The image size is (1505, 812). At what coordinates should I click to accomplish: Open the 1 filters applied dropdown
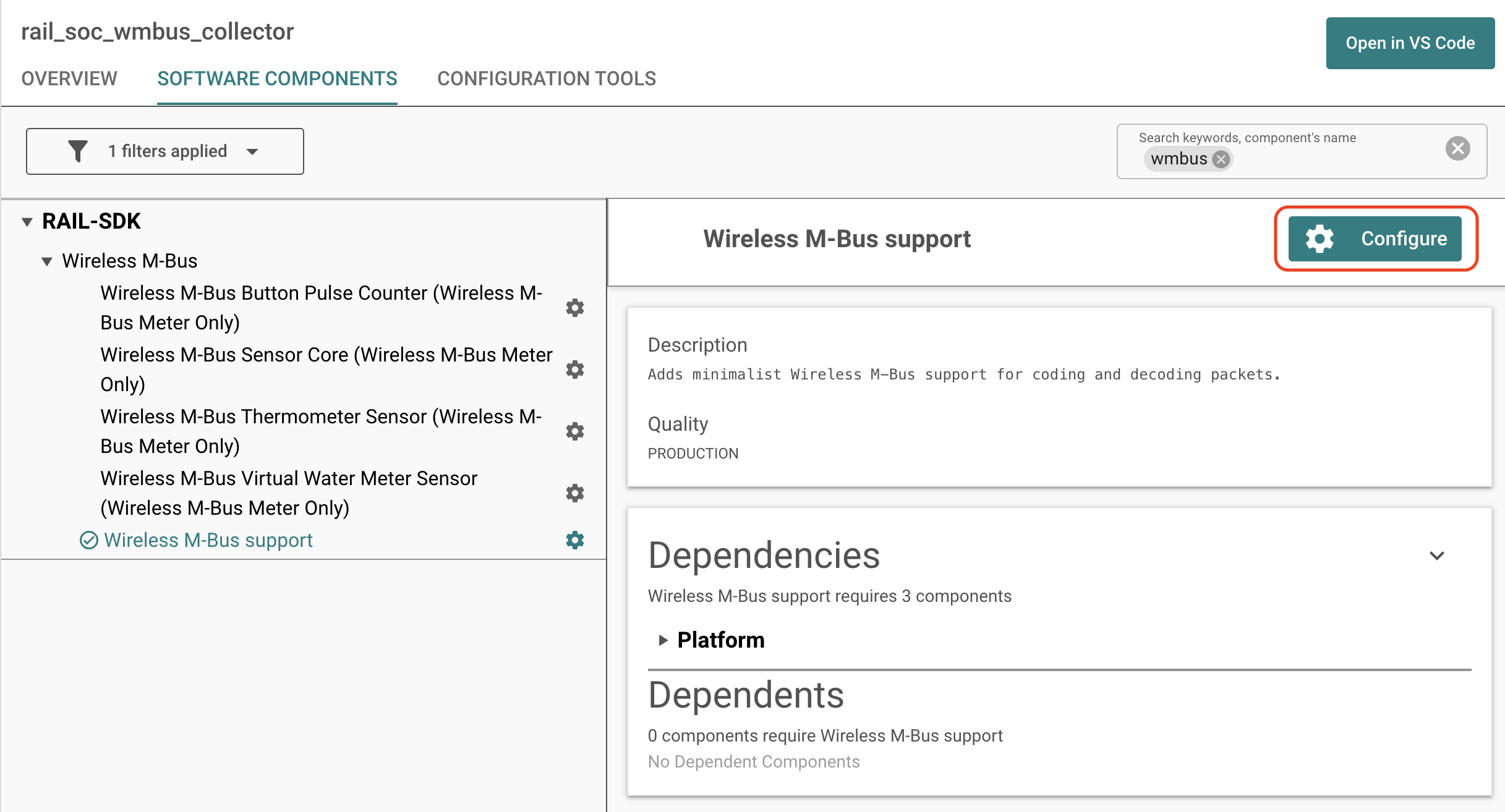[165, 151]
